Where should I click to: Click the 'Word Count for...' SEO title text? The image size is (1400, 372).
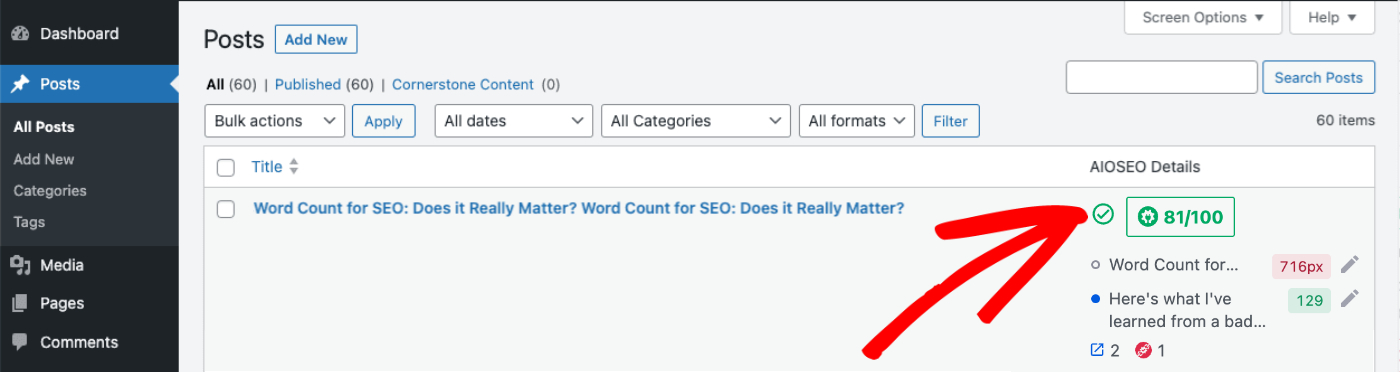coord(1174,266)
